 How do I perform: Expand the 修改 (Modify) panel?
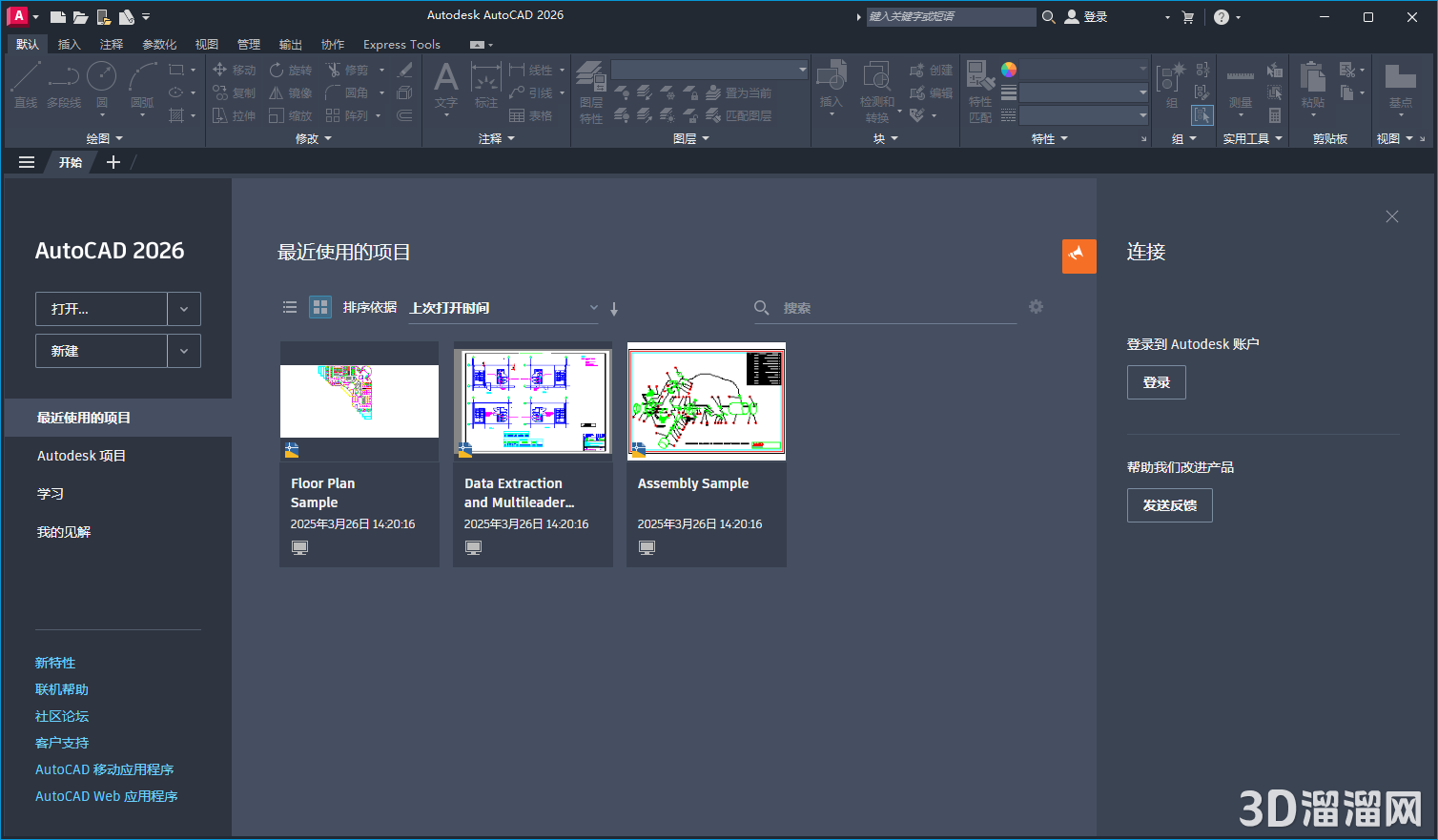click(x=314, y=138)
